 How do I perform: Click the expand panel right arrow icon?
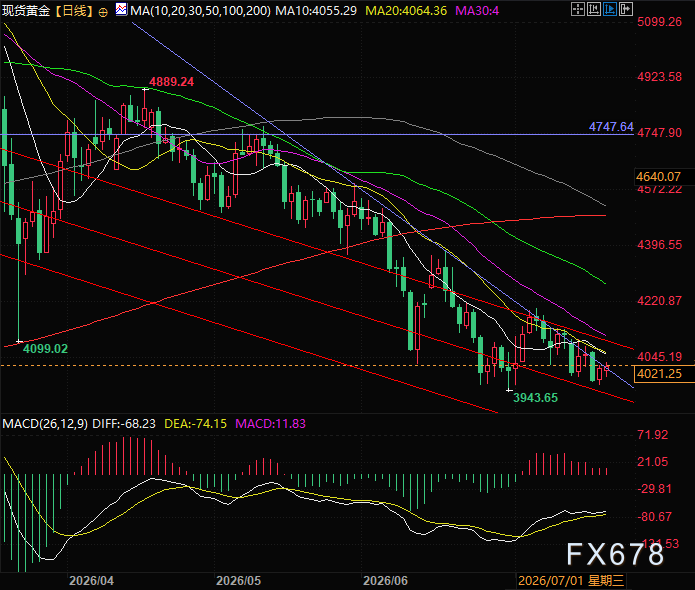(x=626, y=9)
